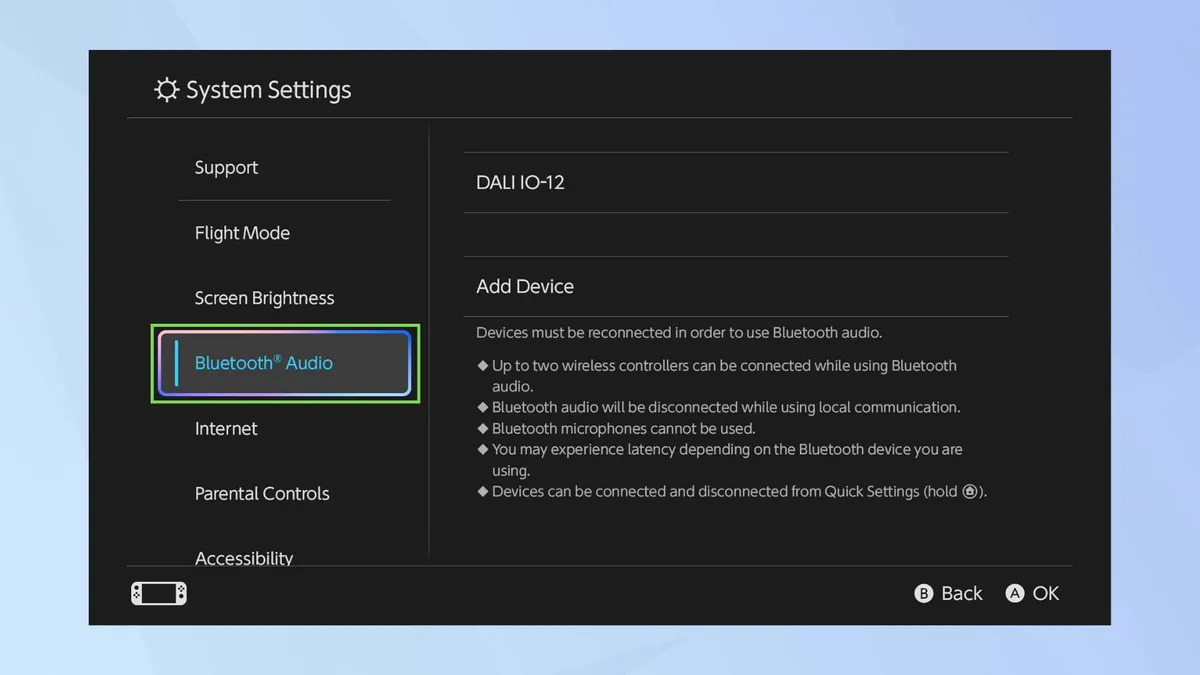Click the System Settings title text
This screenshot has width=1200, height=675.
point(268,90)
